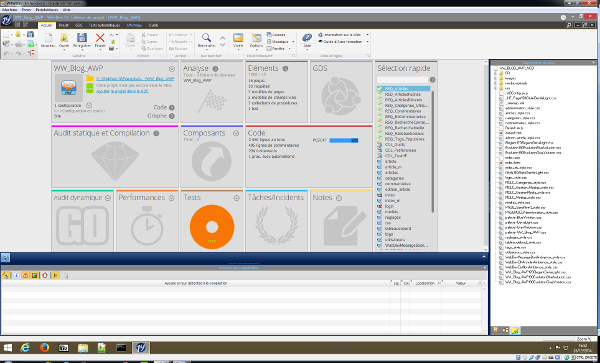
Task: Open the Ouvrir dropdown arrow
Action: click(x=64, y=49)
